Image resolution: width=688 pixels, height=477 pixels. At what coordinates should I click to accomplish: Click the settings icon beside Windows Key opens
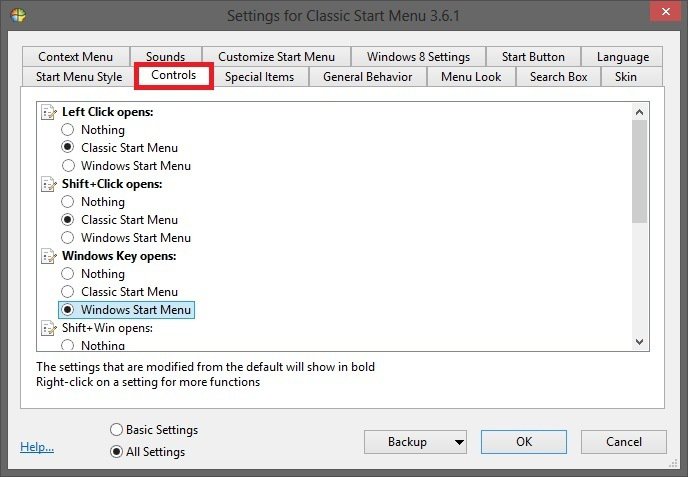(49, 256)
